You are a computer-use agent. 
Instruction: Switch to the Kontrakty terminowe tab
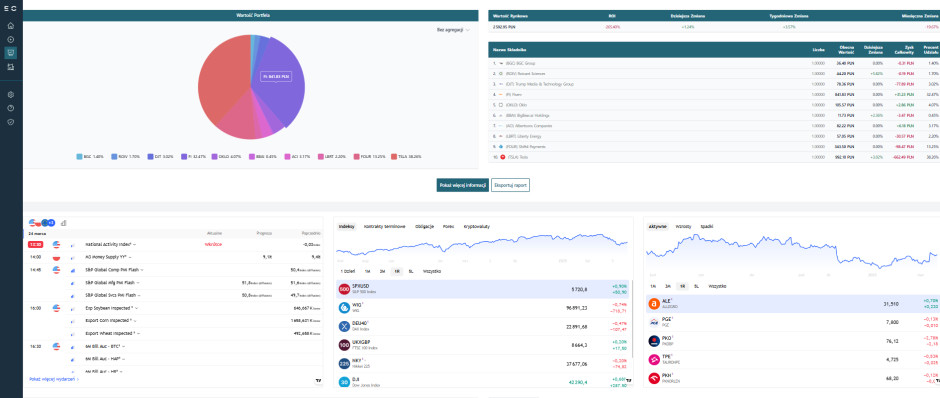pyautogui.click(x=385, y=227)
